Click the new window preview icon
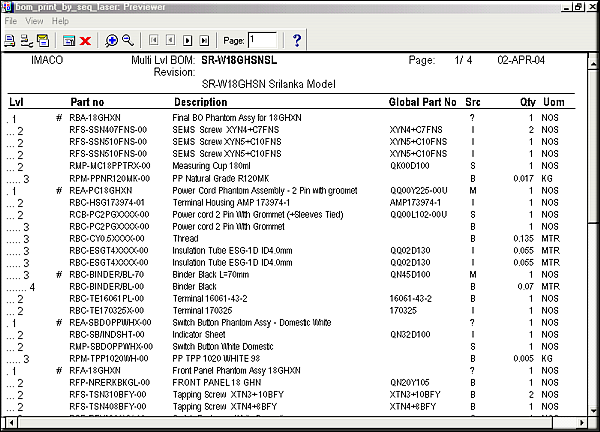This screenshot has width=600, height=432. [x=69, y=40]
